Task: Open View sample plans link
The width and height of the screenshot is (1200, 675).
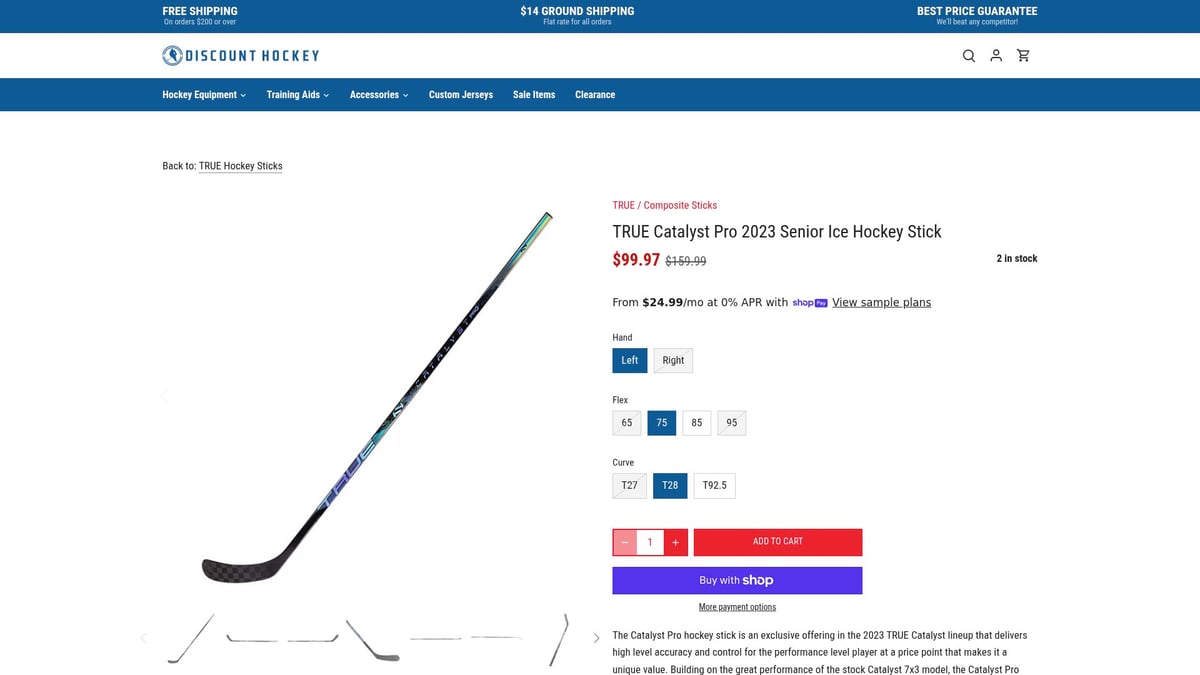Action: click(x=881, y=302)
